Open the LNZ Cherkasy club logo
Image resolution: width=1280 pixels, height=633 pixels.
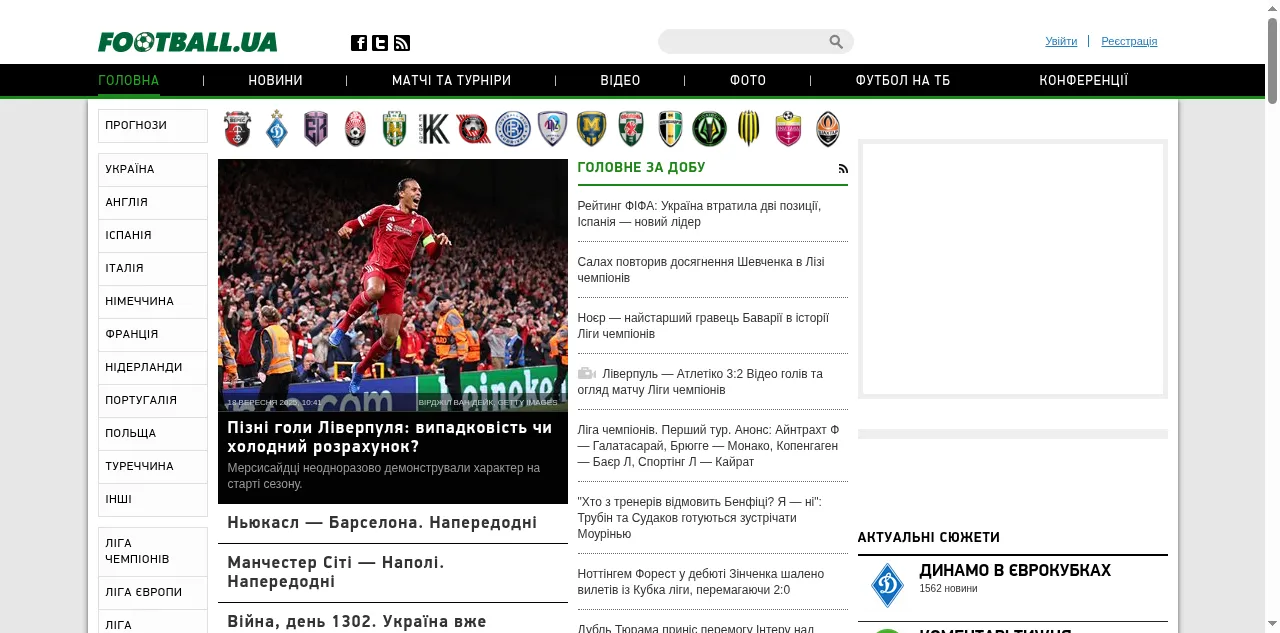coord(552,129)
